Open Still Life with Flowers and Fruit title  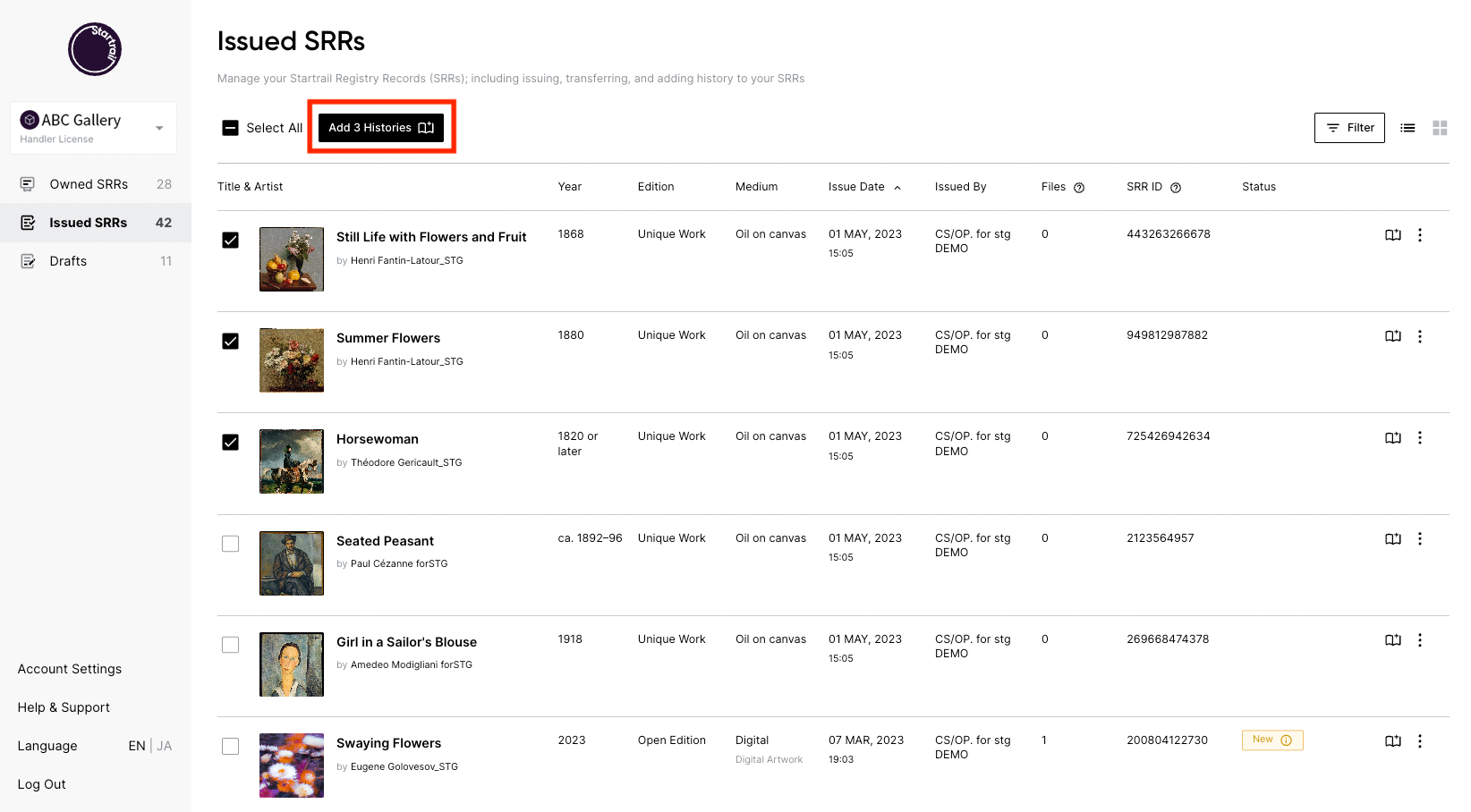pos(431,237)
